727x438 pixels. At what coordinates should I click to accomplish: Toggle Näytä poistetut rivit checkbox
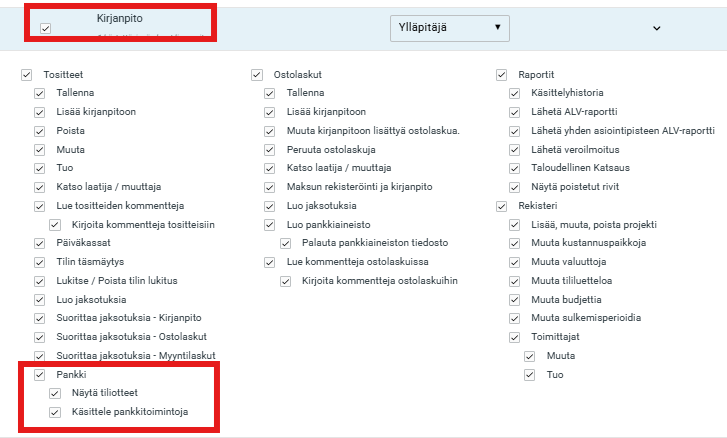coord(516,187)
